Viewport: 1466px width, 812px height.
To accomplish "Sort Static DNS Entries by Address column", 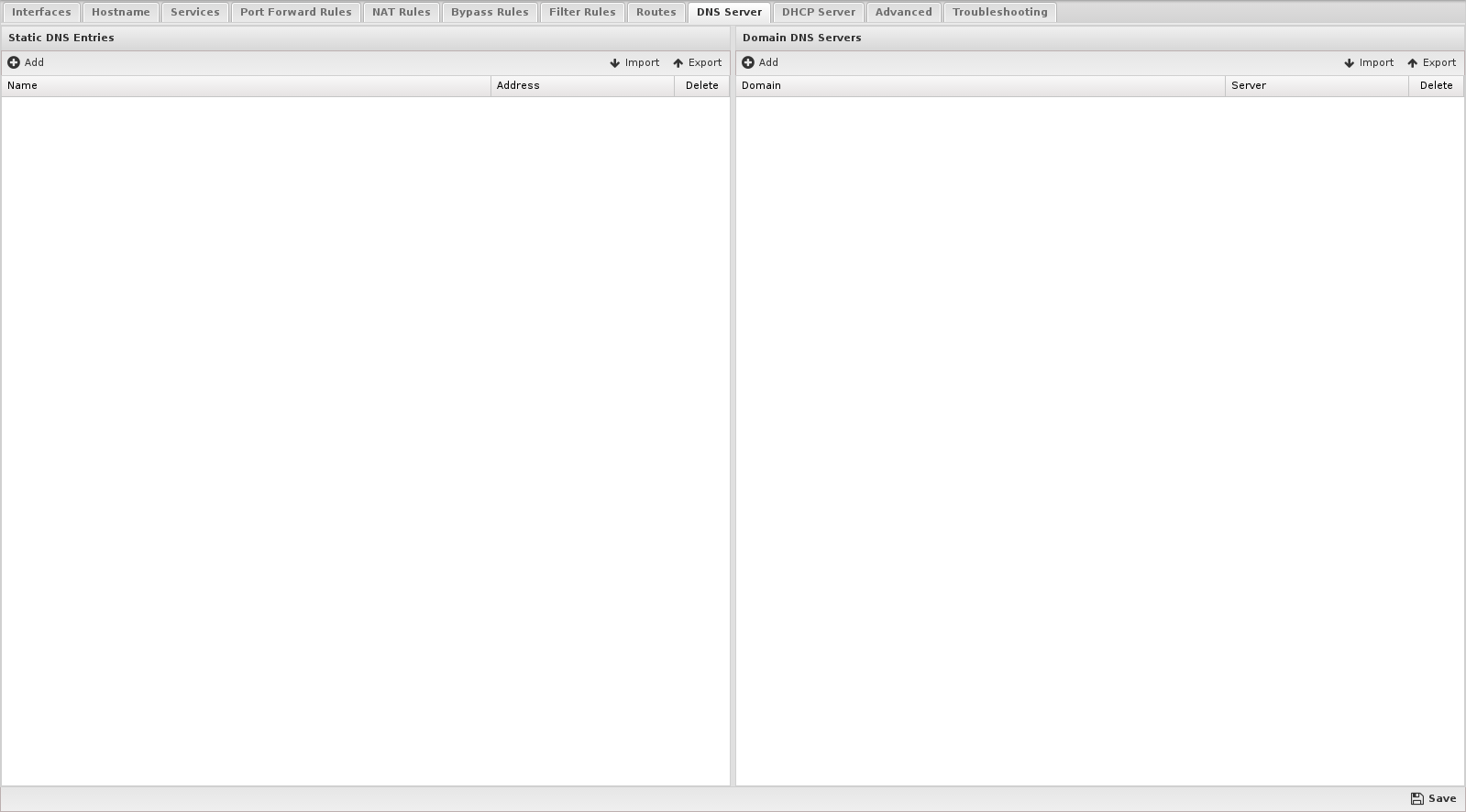I will click(582, 85).
